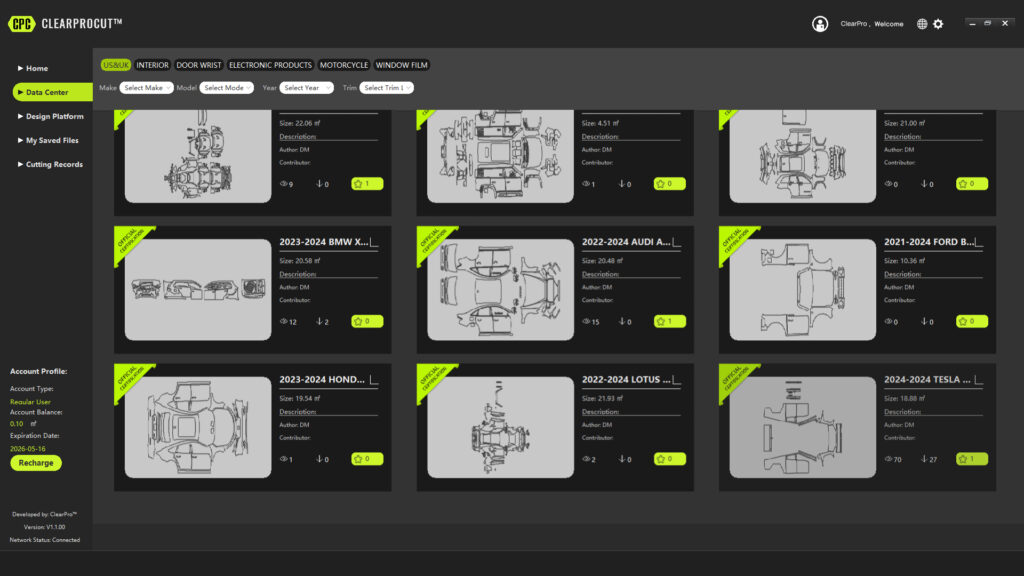This screenshot has height=576, width=1024.
Task: Click the corner icon beside the TESLA title
Action: 978,380
